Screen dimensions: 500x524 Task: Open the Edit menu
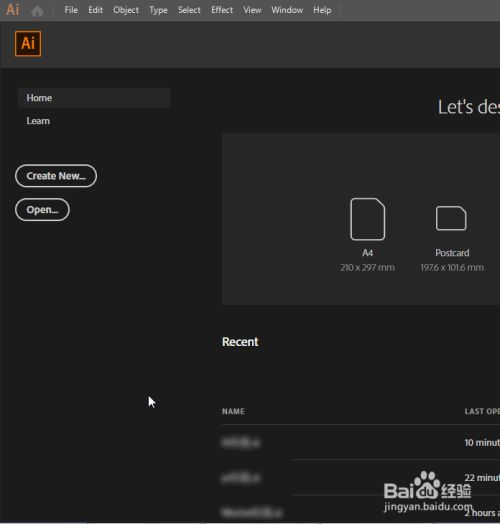[x=96, y=10]
